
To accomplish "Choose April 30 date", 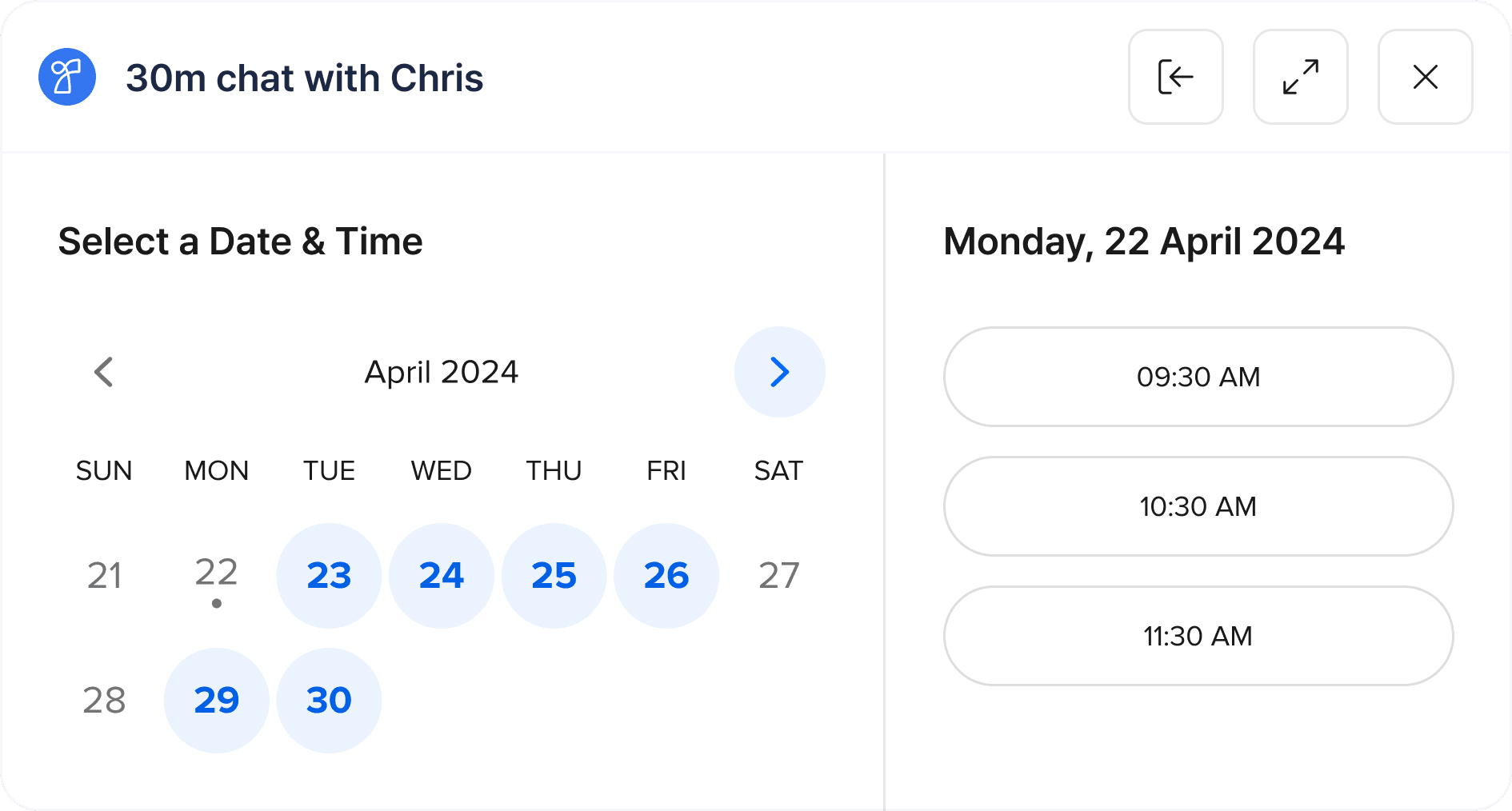I will [329, 701].
